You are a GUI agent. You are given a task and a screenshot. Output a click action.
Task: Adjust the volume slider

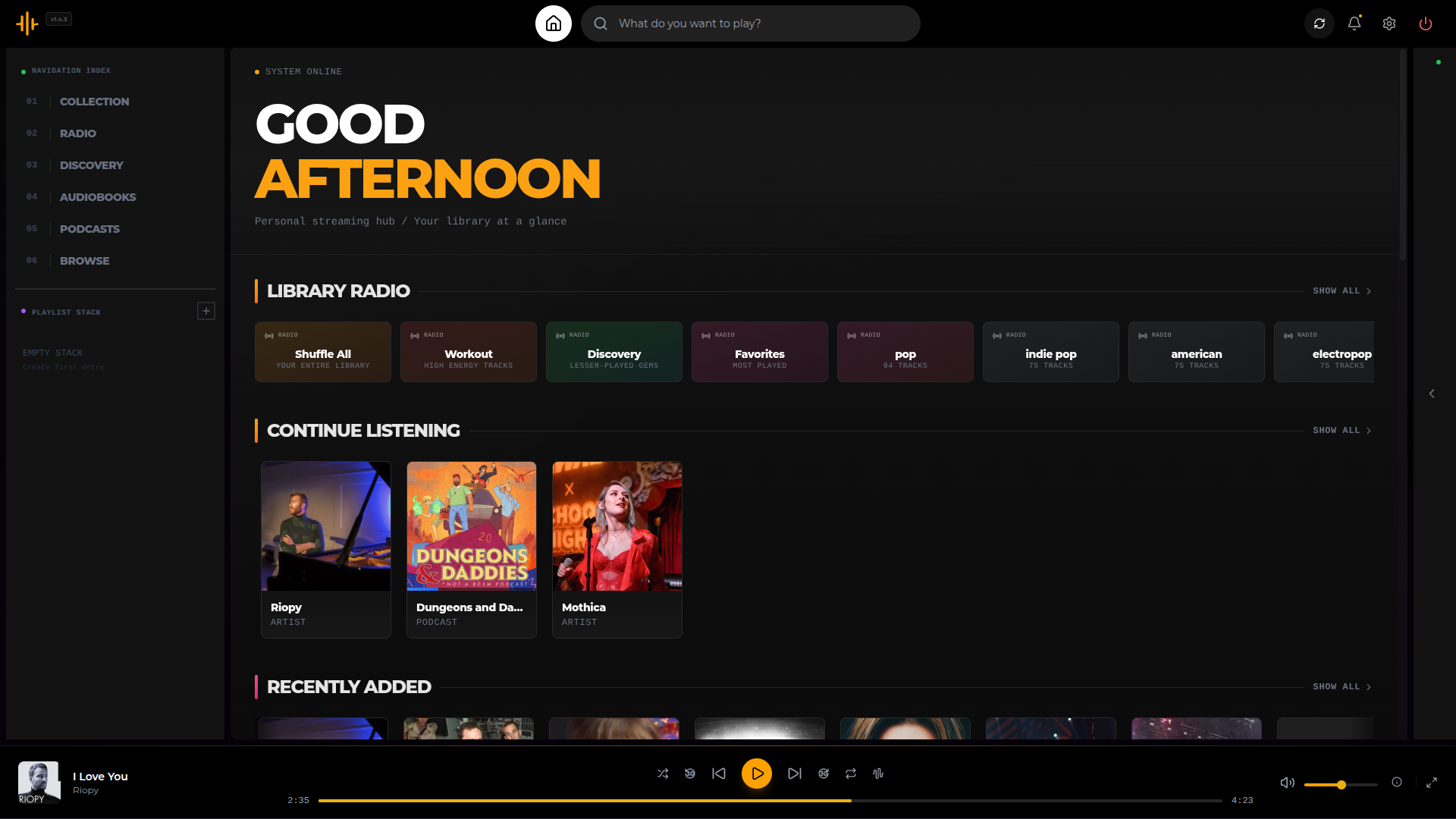pos(1340,785)
